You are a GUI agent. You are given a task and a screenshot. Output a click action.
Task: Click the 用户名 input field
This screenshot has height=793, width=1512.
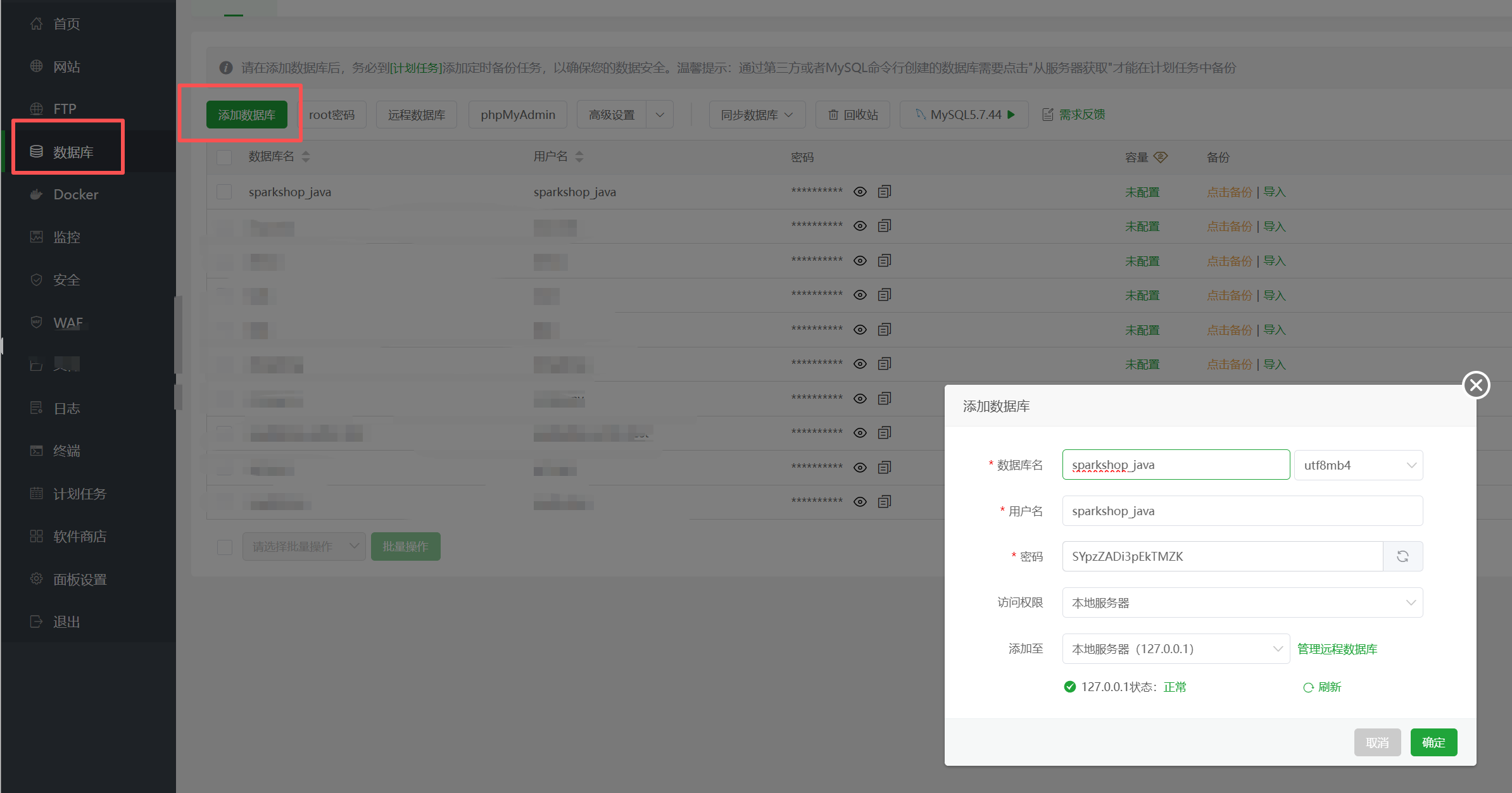coord(1242,511)
